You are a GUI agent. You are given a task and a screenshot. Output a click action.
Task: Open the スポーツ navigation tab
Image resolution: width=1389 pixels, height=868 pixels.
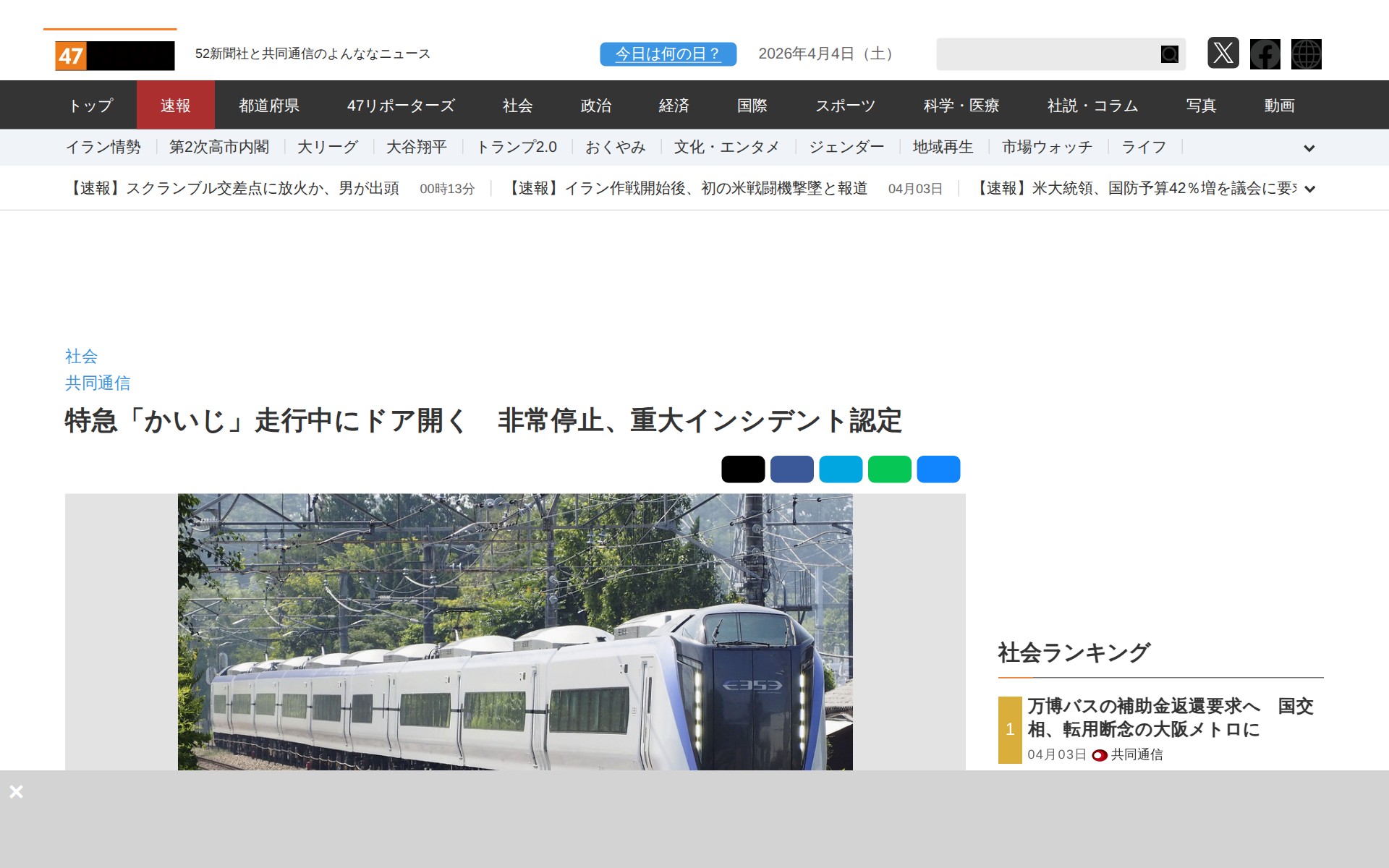(x=845, y=106)
